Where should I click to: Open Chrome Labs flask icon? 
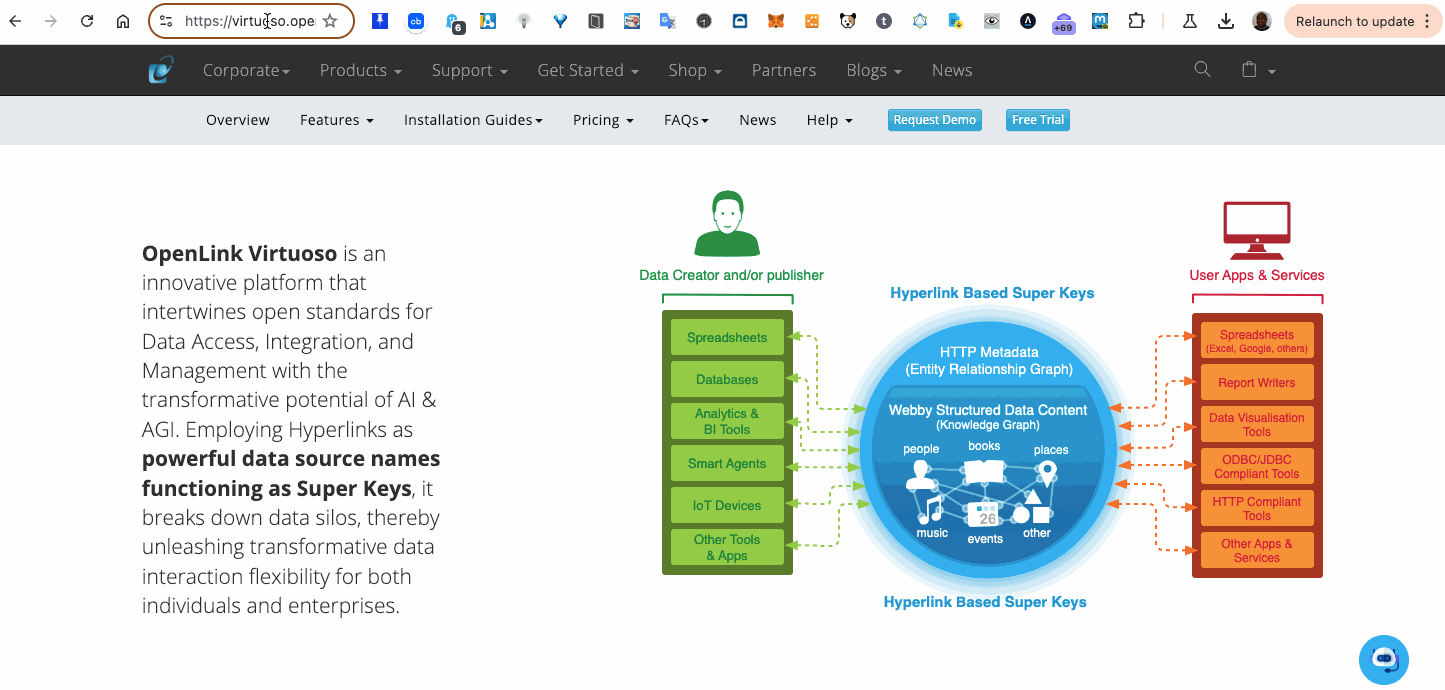point(1190,21)
